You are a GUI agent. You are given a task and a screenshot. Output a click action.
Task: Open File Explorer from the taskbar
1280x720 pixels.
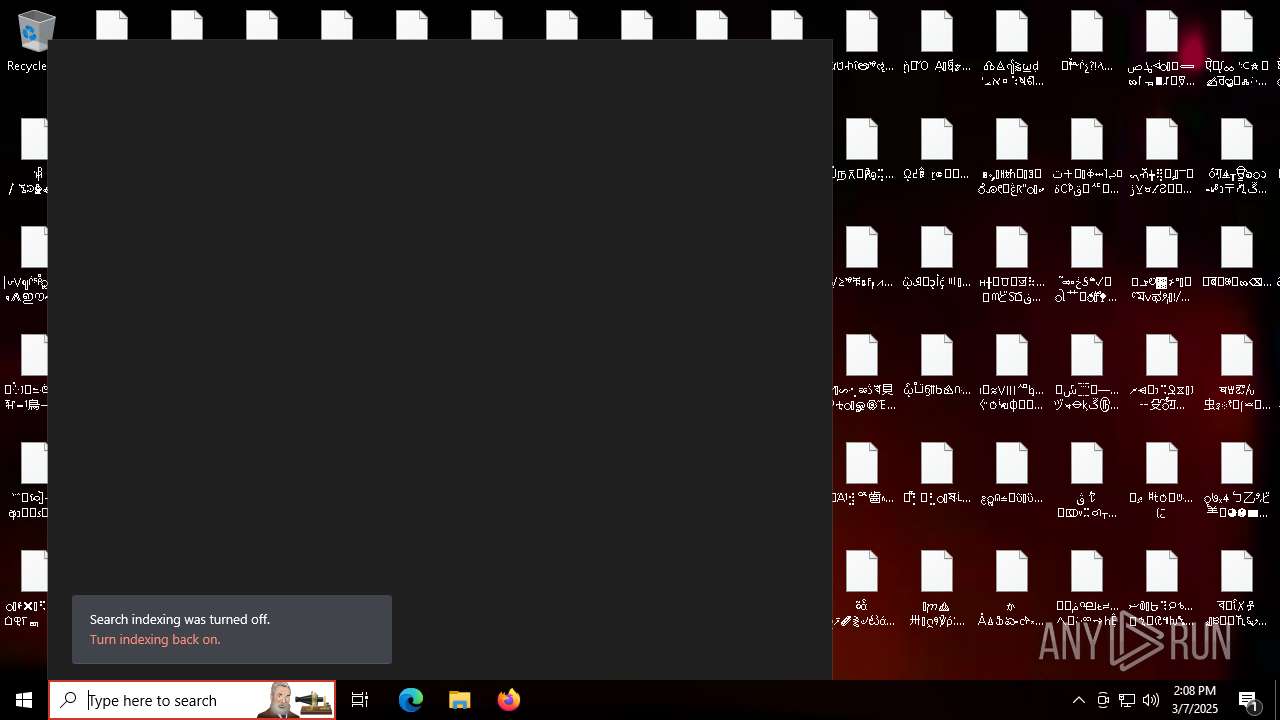460,700
